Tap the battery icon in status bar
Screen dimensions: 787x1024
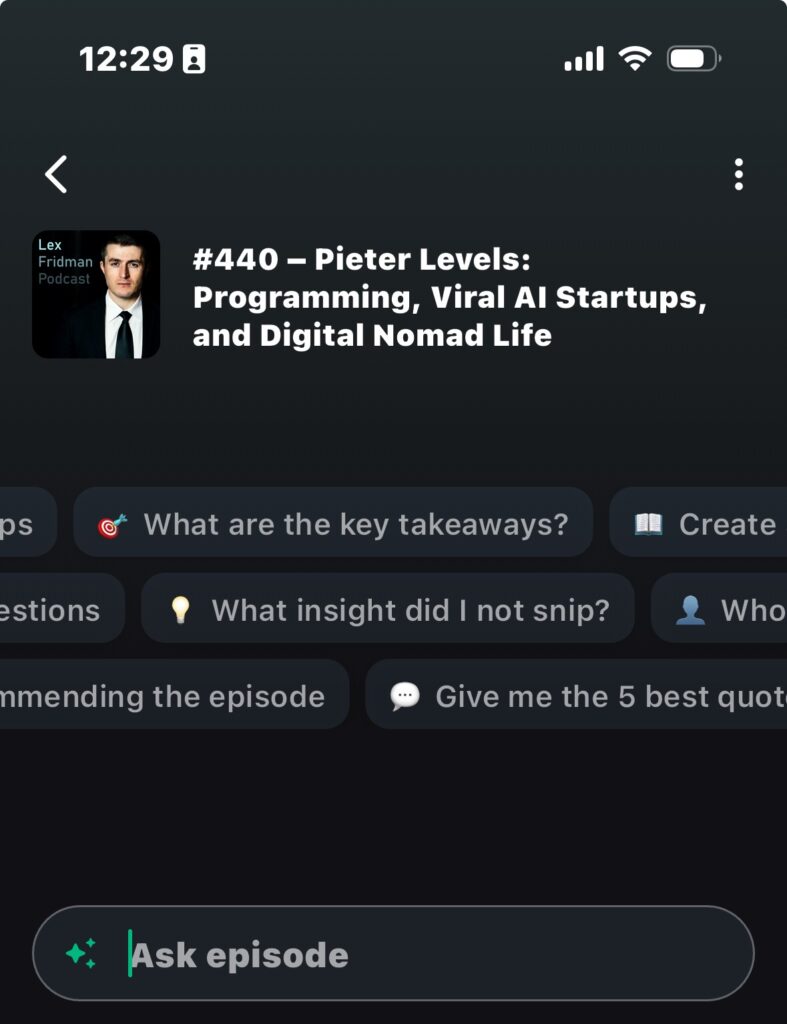point(693,59)
